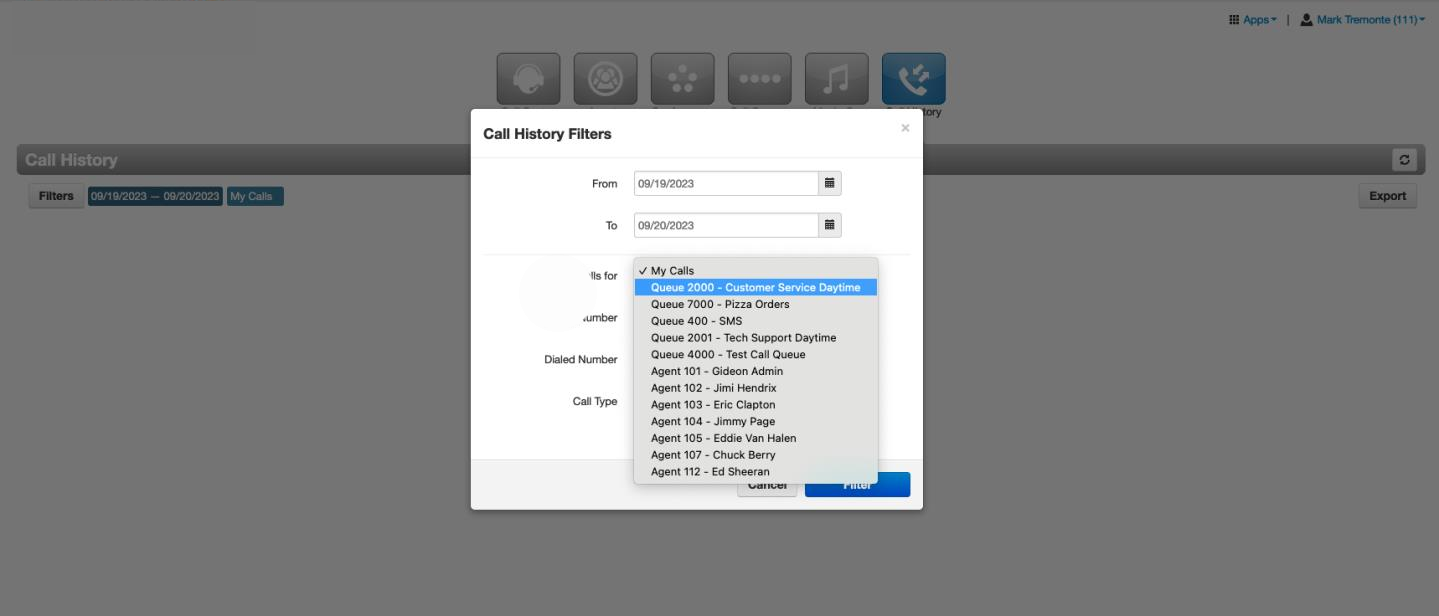Click the Call History Filters title
The height and width of the screenshot is (616, 1439).
[x=547, y=134]
